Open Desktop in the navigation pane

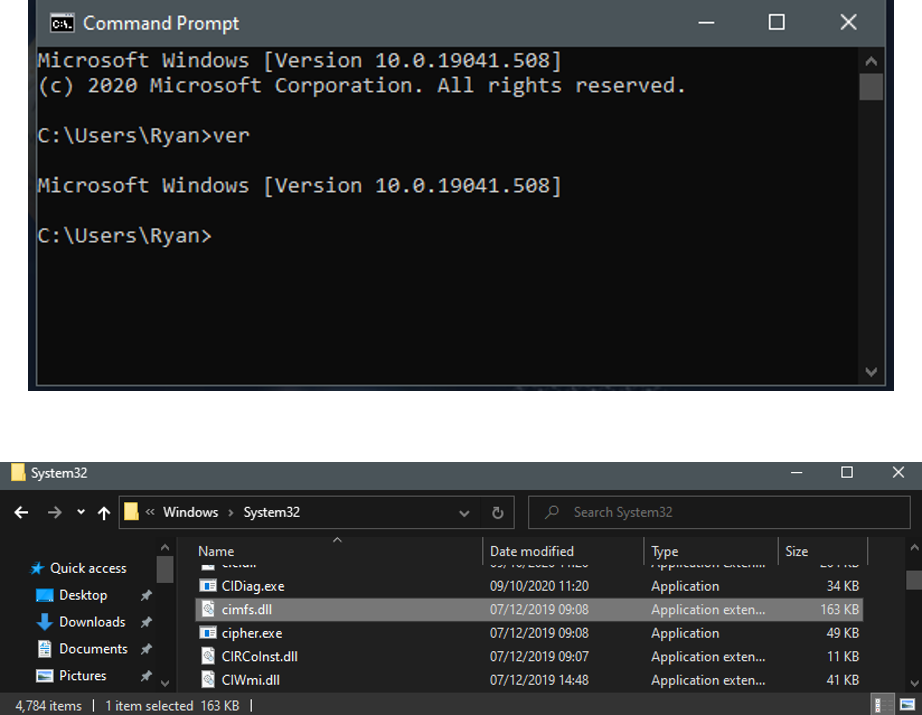(x=83, y=595)
